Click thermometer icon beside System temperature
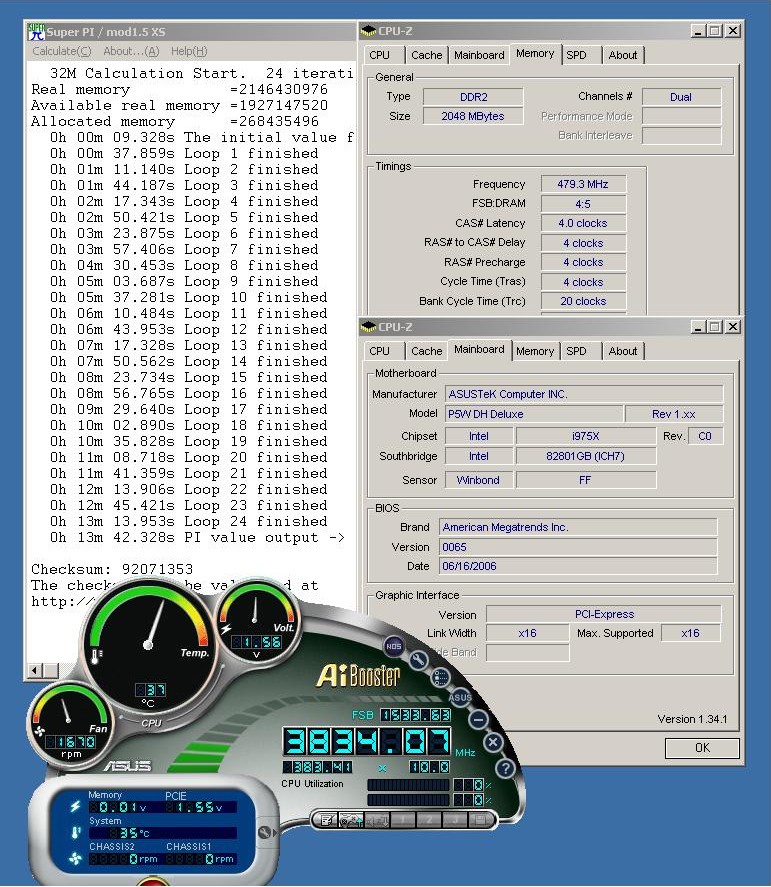The width and height of the screenshot is (771, 887). 76,832
